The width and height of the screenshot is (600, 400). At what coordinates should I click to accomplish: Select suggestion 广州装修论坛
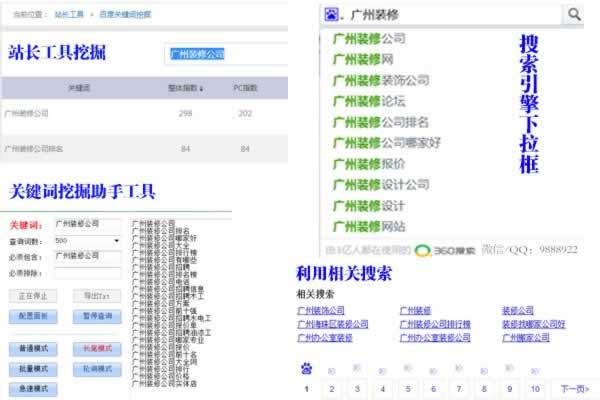coord(369,101)
